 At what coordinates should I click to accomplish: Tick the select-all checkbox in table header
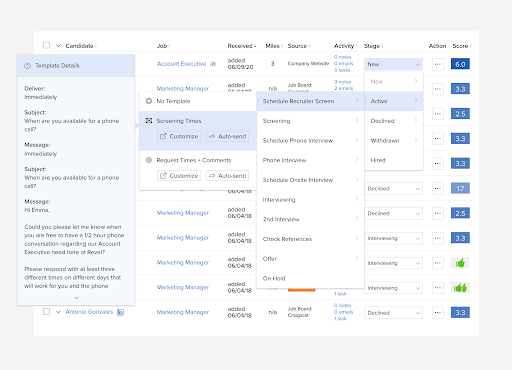click(46, 45)
